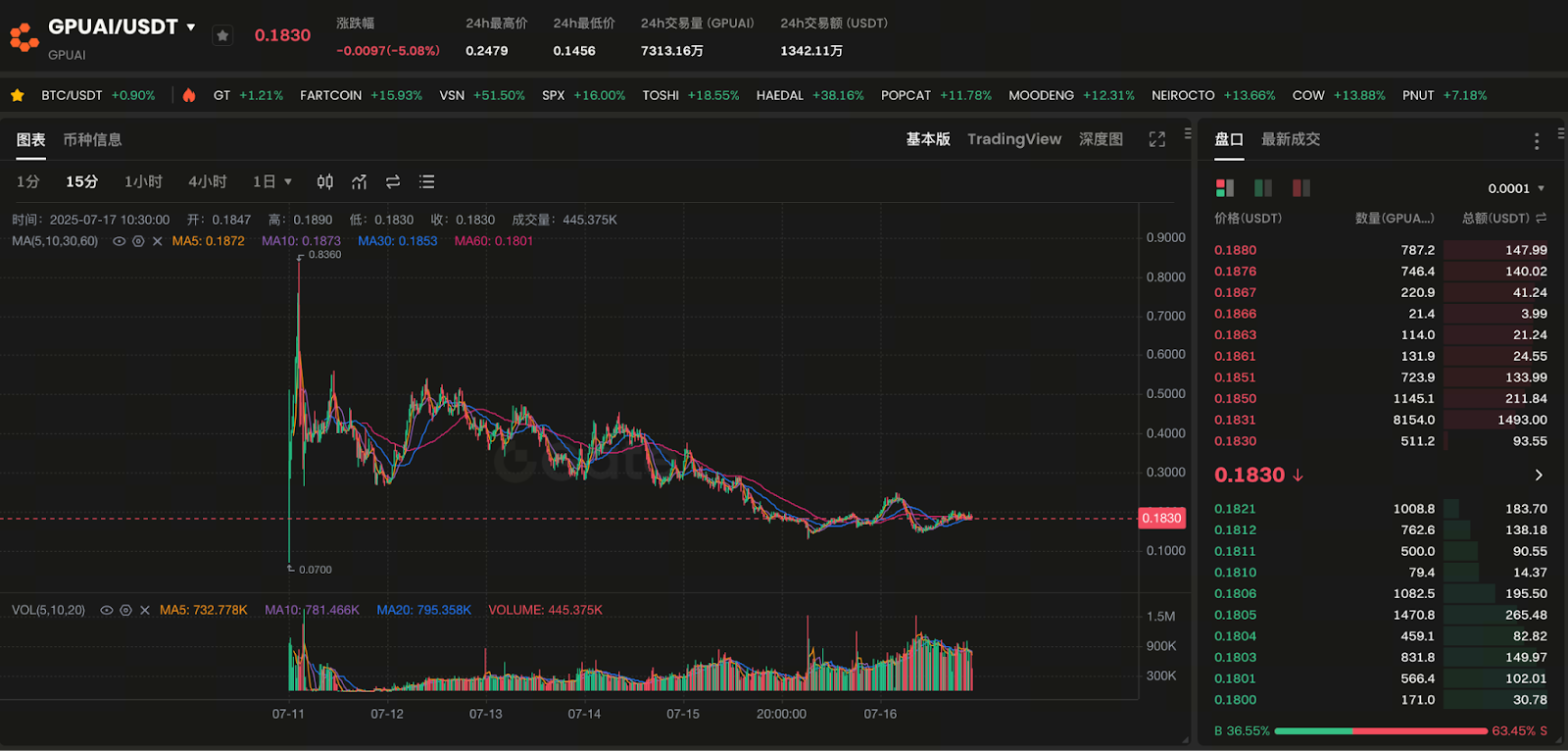Select bid price 0.1821 row
Viewport: 1568px width, 751px height.
(x=1381, y=509)
